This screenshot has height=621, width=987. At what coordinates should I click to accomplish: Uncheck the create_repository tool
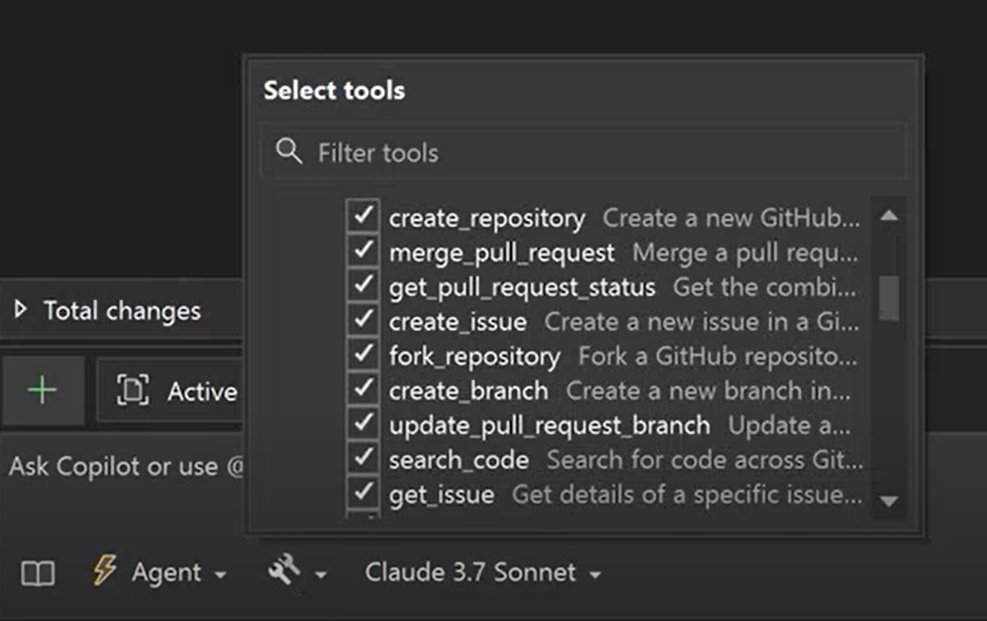coord(362,217)
